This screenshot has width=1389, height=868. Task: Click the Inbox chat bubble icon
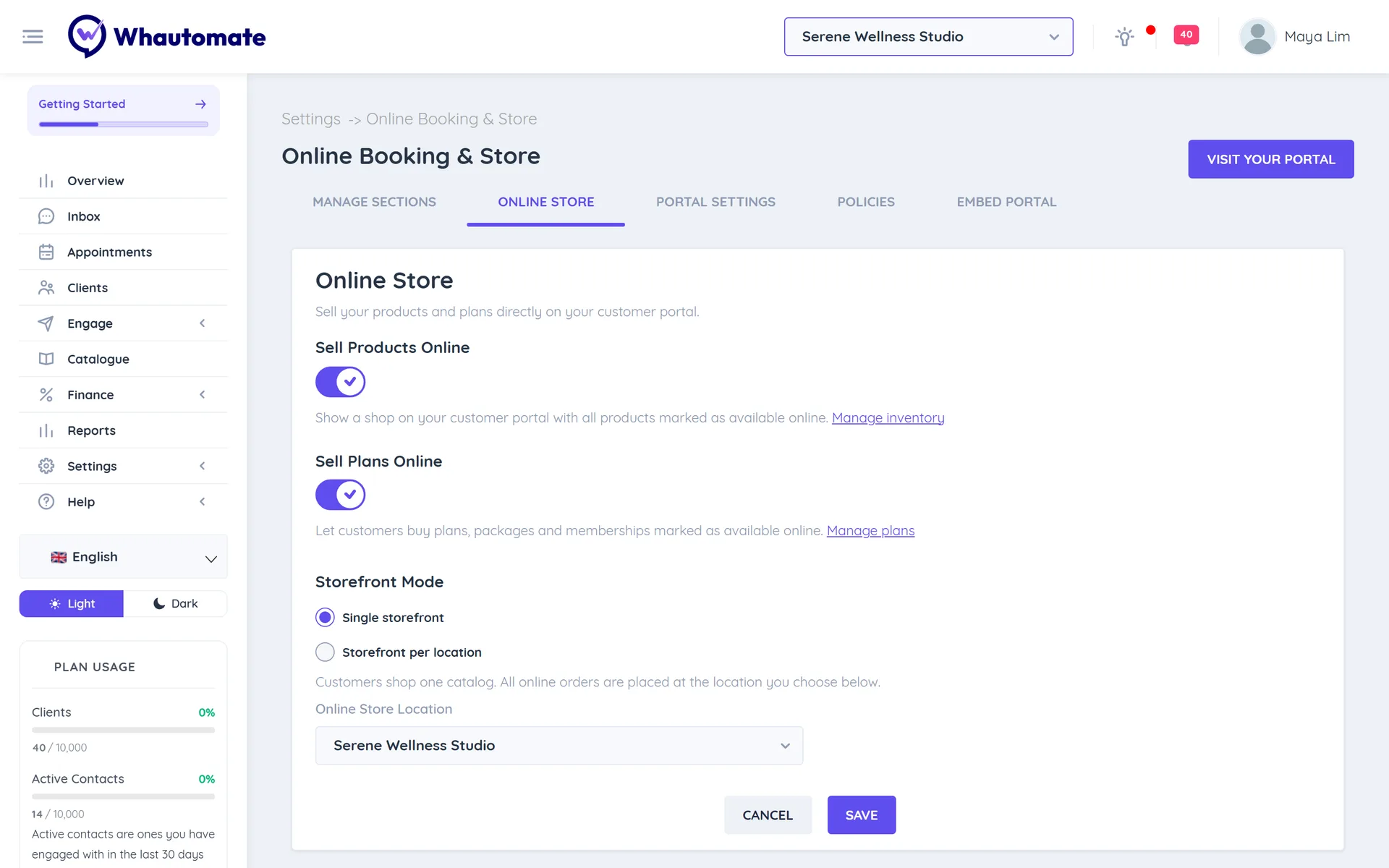click(46, 216)
